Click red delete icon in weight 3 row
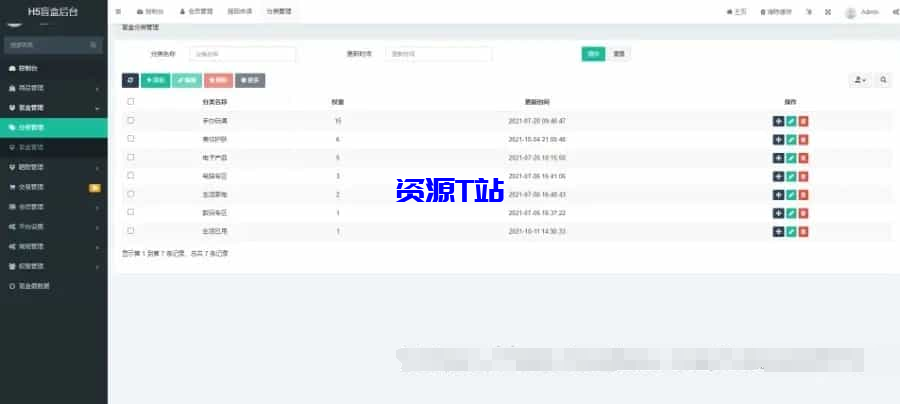900x404 pixels. click(804, 176)
